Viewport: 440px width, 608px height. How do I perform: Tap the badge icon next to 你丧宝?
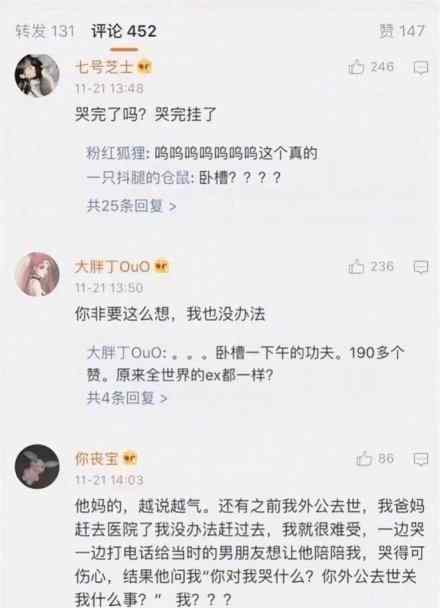click(130, 459)
